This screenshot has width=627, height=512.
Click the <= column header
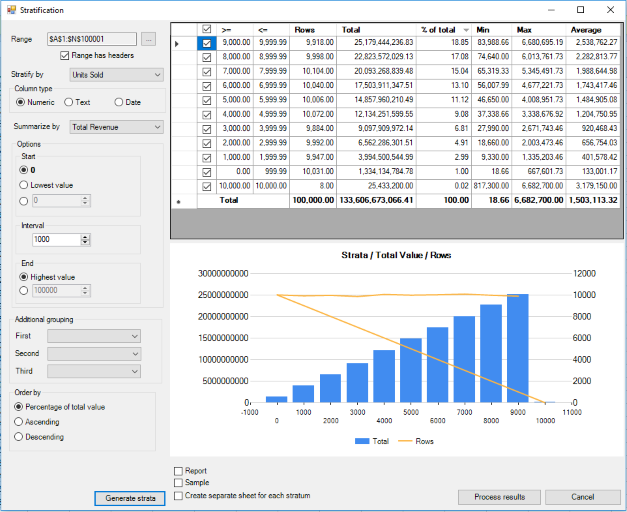point(271,30)
